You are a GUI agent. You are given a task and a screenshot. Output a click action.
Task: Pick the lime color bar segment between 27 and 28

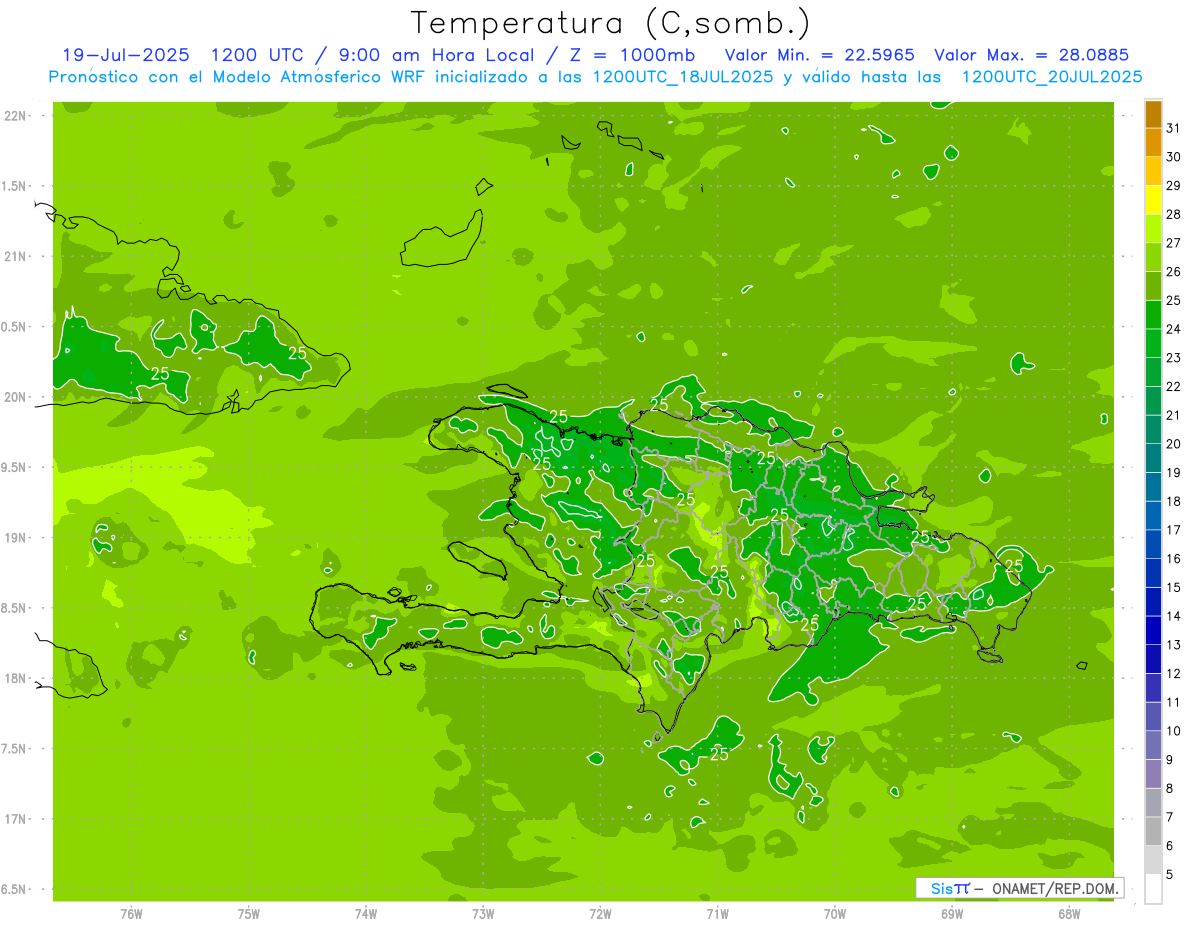[1153, 229]
